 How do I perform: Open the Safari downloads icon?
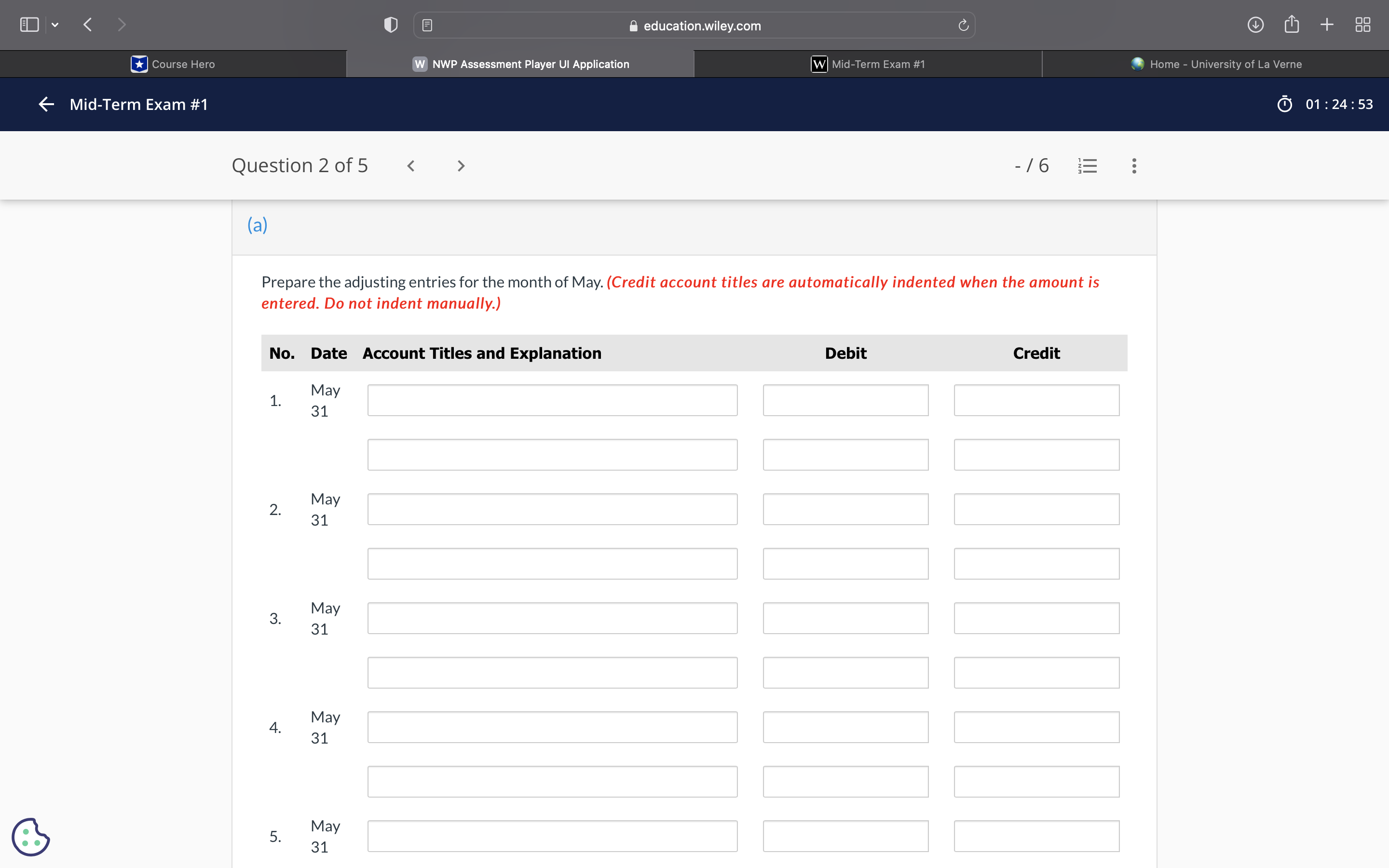pyautogui.click(x=1255, y=25)
